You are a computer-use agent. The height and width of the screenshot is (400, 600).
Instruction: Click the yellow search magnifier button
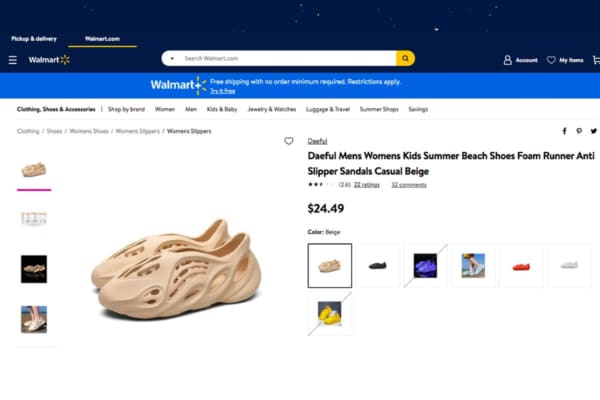coord(405,58)
